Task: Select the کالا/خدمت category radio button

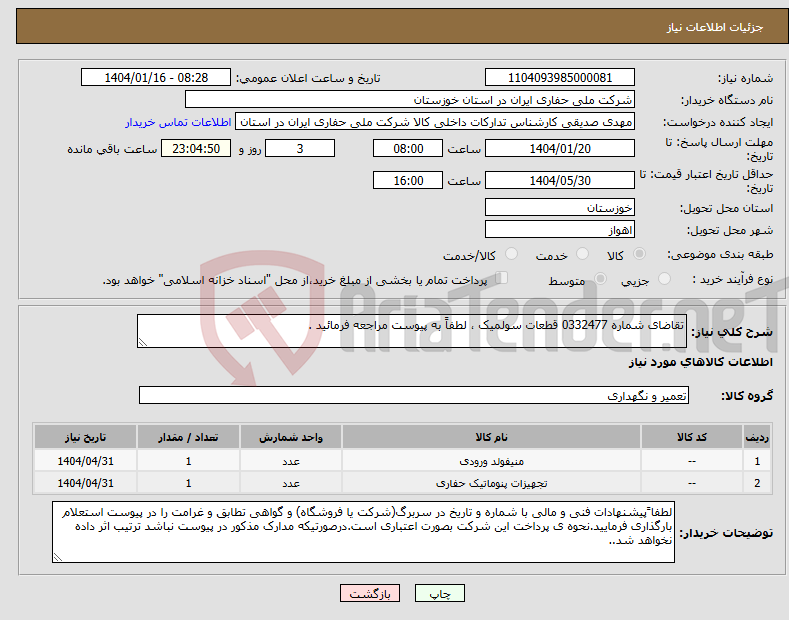Action: (511, 254)
